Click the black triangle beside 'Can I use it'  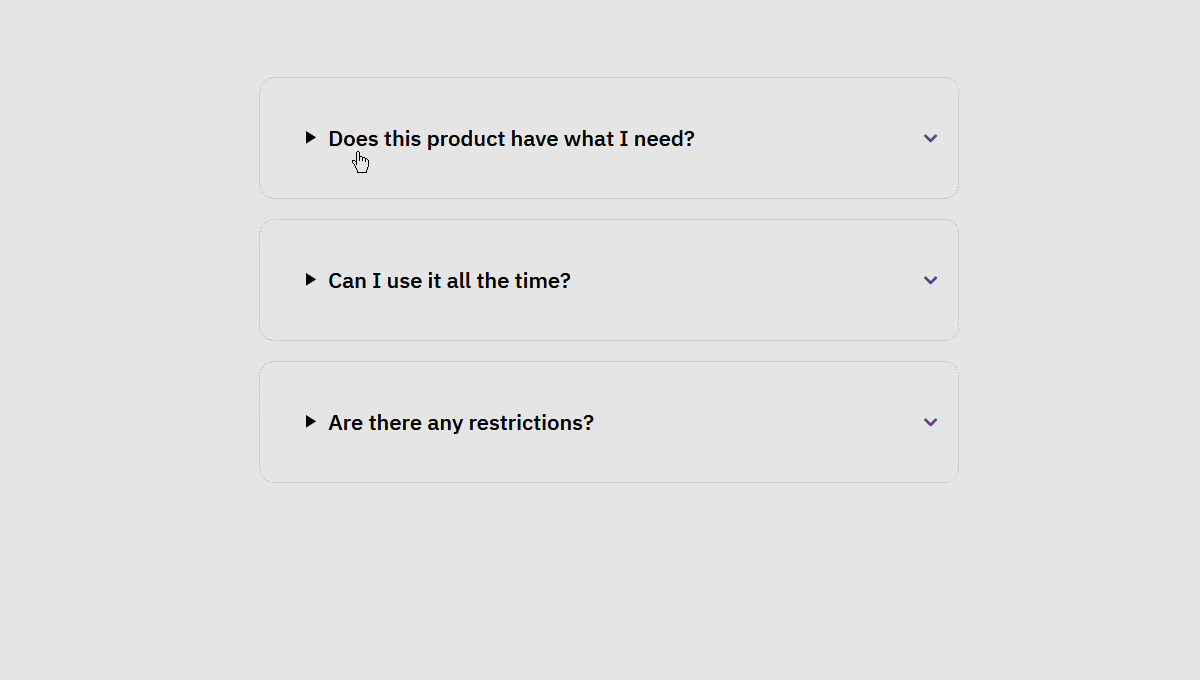pyautogui.click(x=311, y=279)
